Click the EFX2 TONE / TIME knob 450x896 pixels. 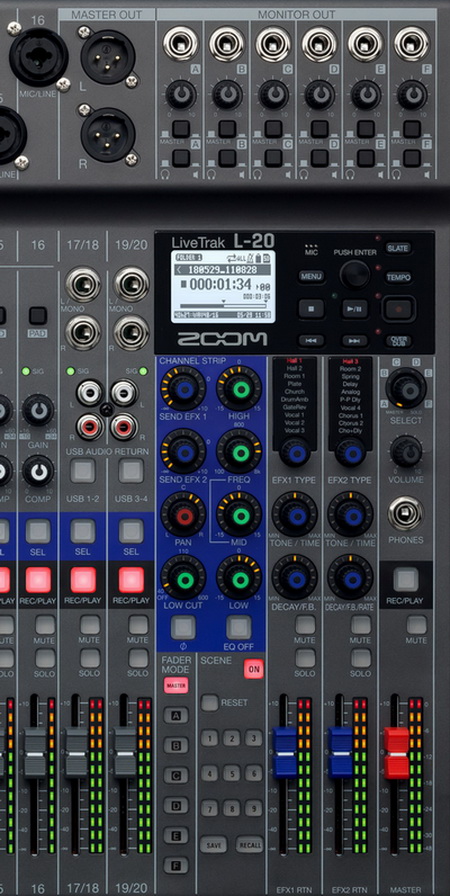350,514
